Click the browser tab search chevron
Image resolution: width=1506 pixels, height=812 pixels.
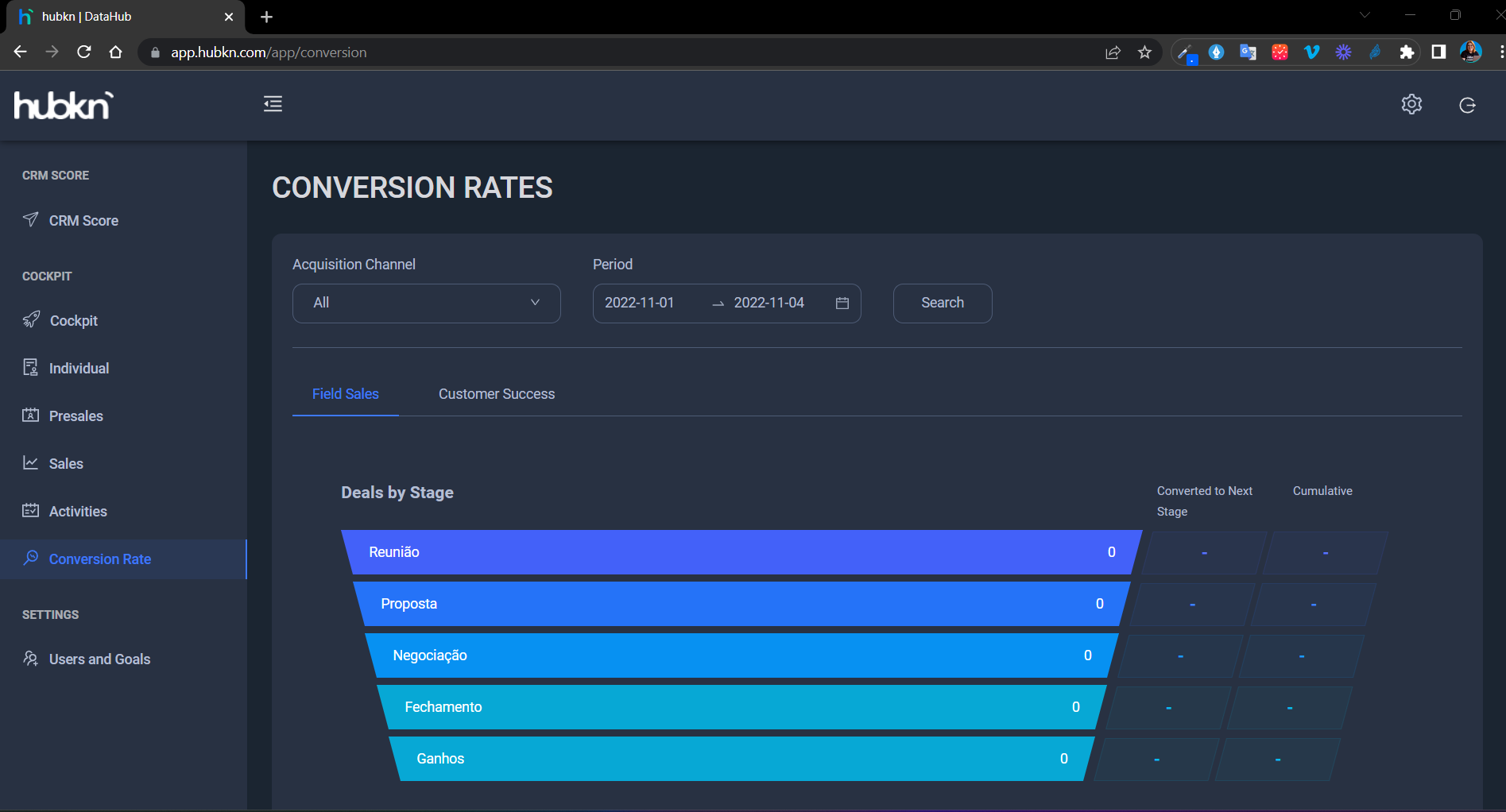pos(1365,15)
